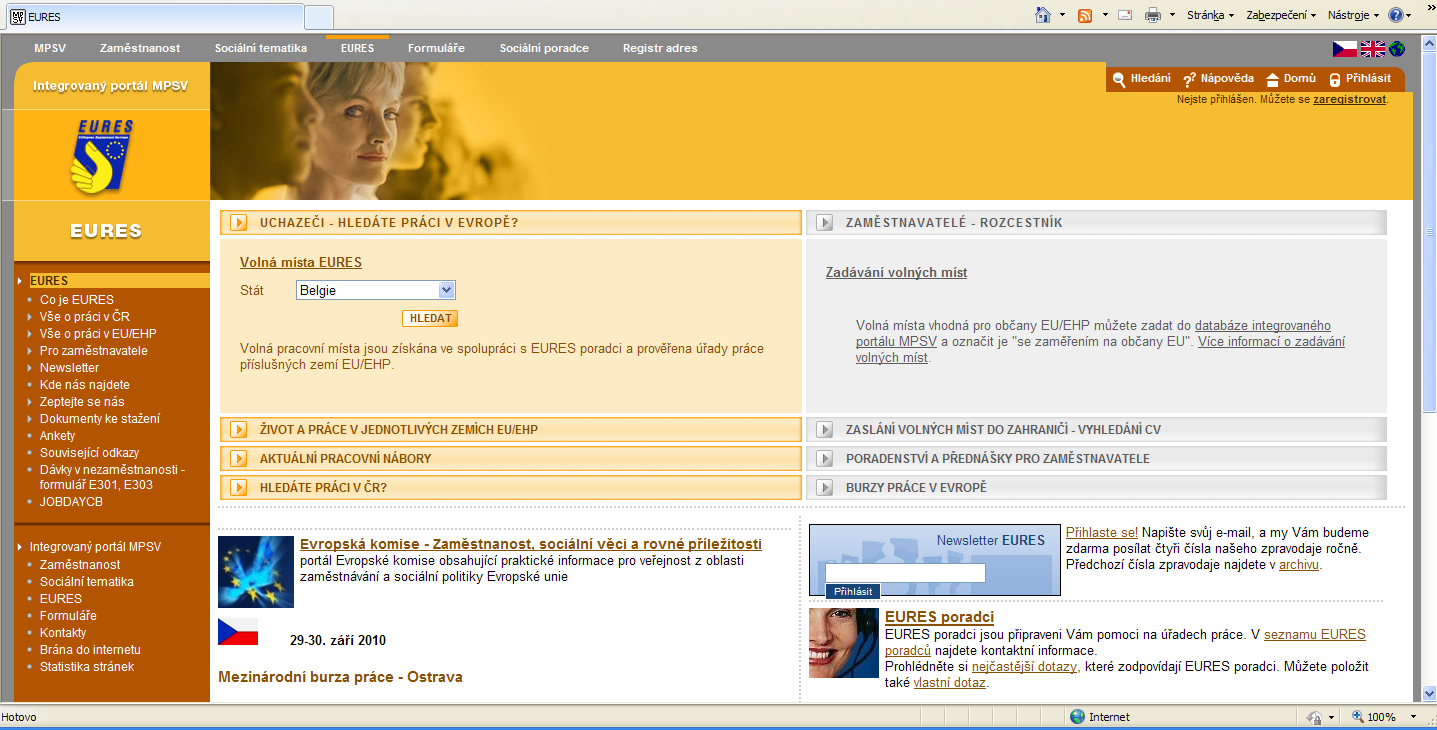
Task: Click the Internet zone globe in the status bar
Action: pos(1077,717)
